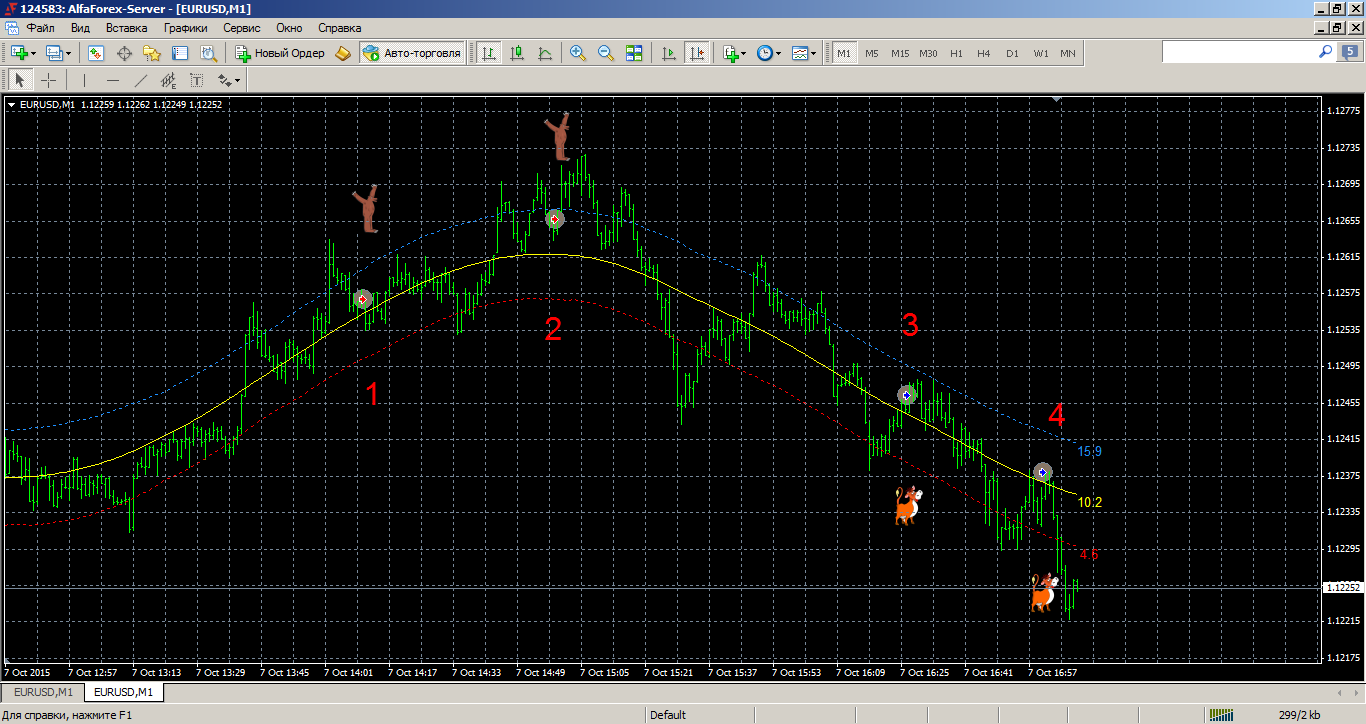Zoom out the chart
The width and height of the screenshot is (1366, 724).
pyautogui.click(x=606, y=53)
